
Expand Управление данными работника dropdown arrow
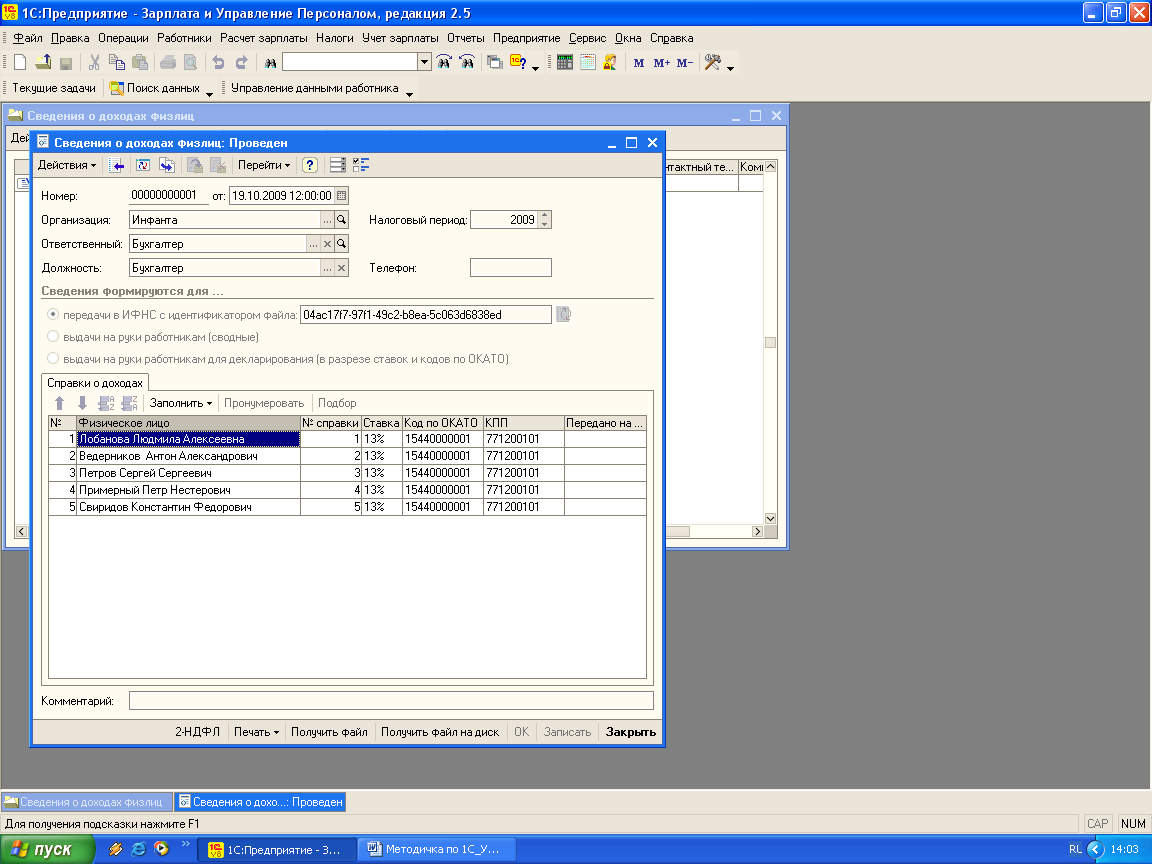tap(409, 93)
